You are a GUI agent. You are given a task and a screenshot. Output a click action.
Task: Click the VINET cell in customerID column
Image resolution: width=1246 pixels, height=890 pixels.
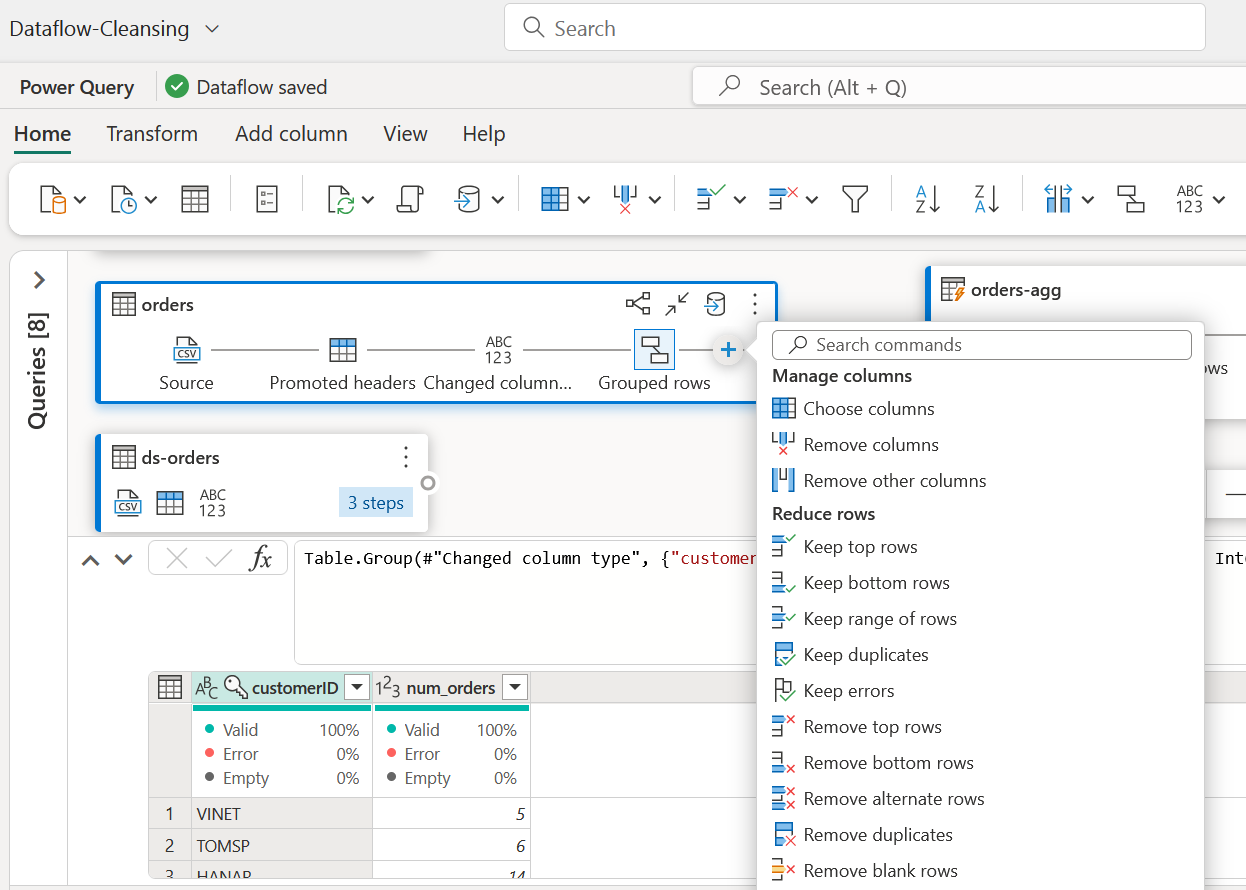tap(281, 814)
